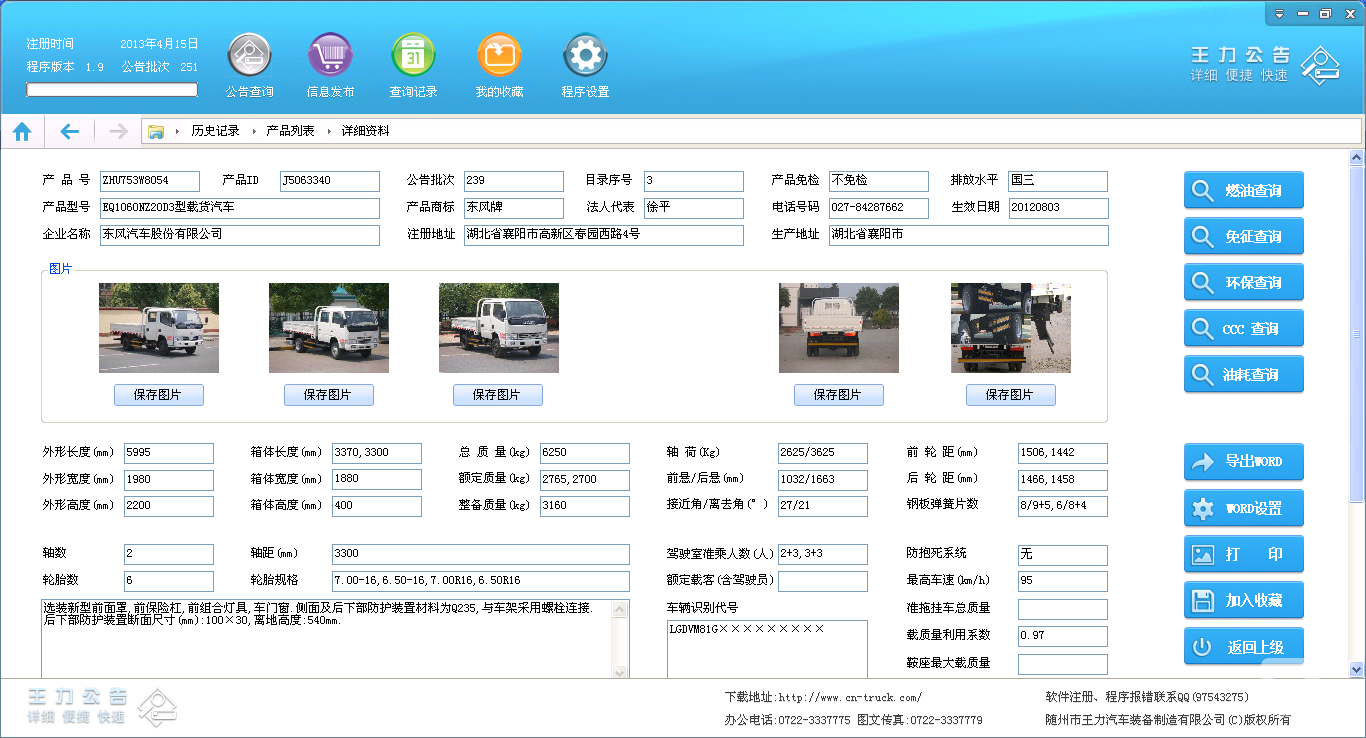Select the 环保查询 environmental query search icon

coord(1203,282)
